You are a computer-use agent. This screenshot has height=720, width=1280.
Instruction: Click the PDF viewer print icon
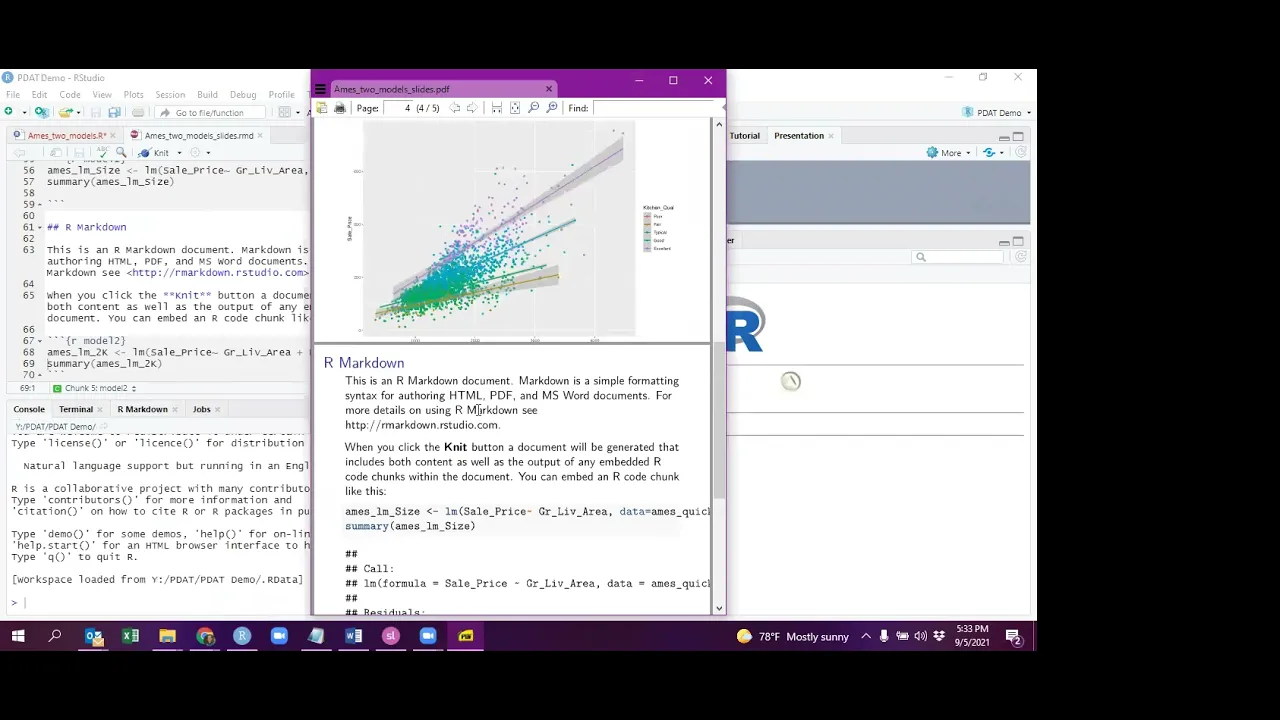pos(340,108)
